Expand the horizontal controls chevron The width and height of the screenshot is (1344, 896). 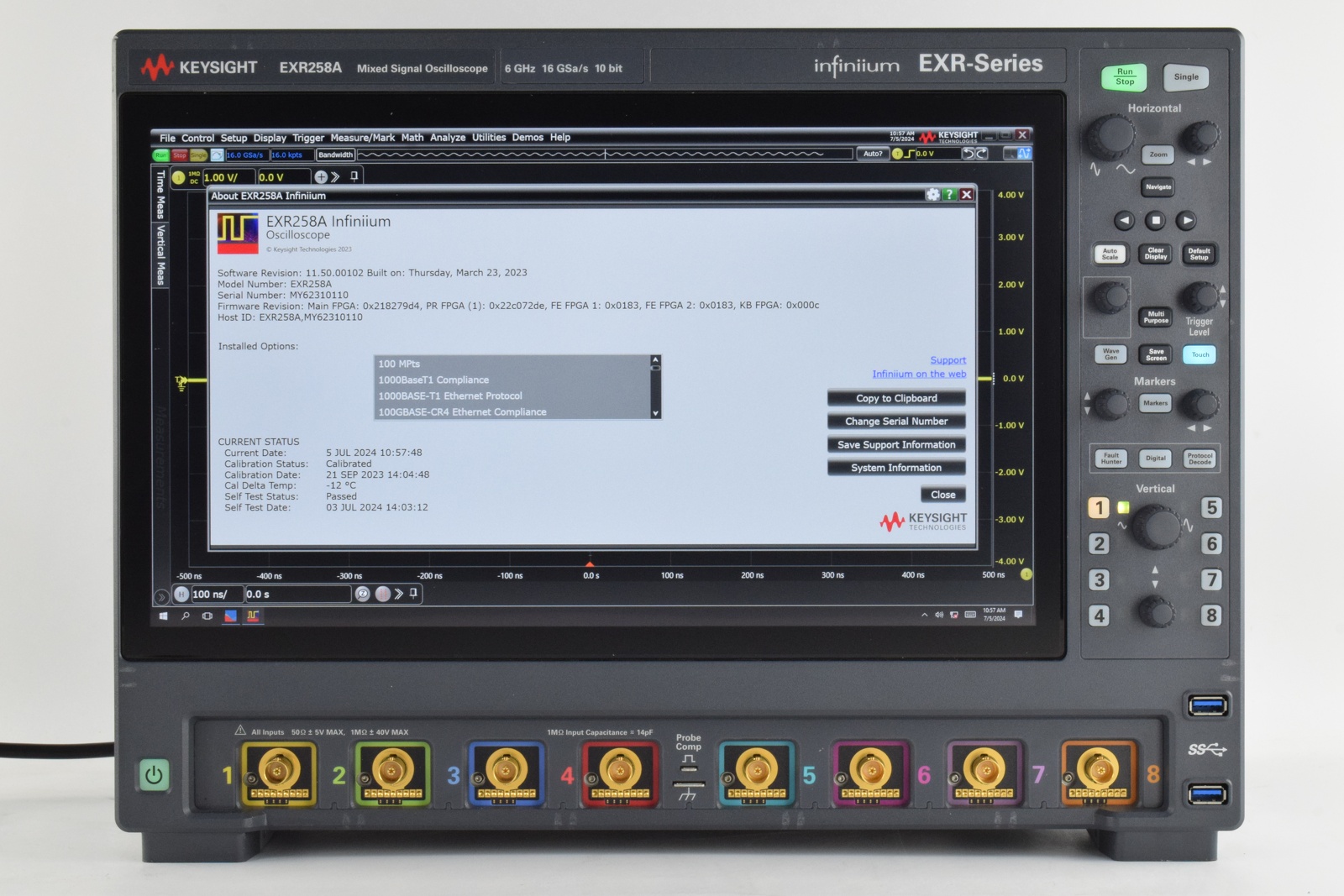[x=399, y=595]
